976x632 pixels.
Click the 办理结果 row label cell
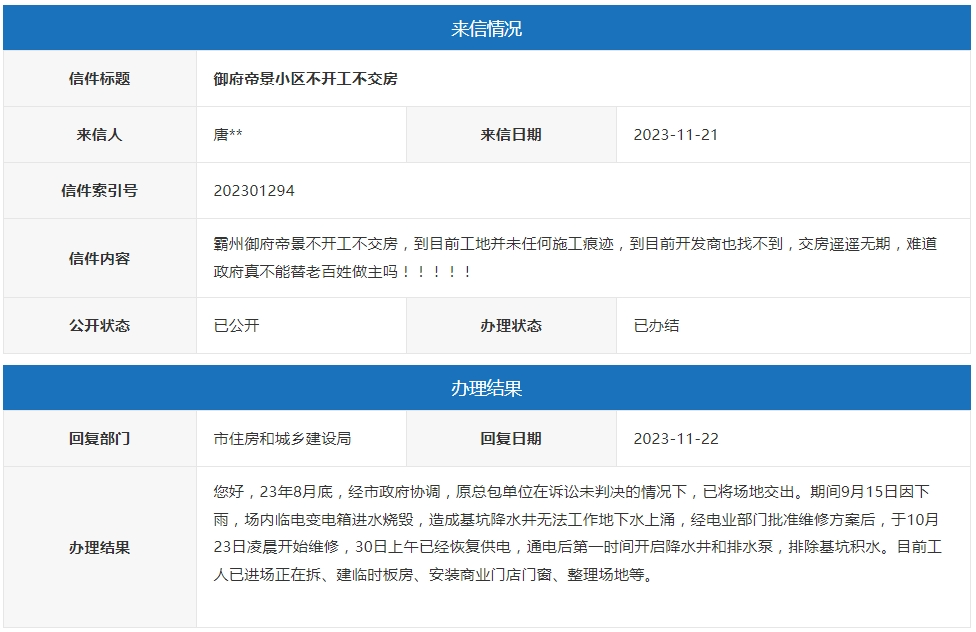(100, 547)
